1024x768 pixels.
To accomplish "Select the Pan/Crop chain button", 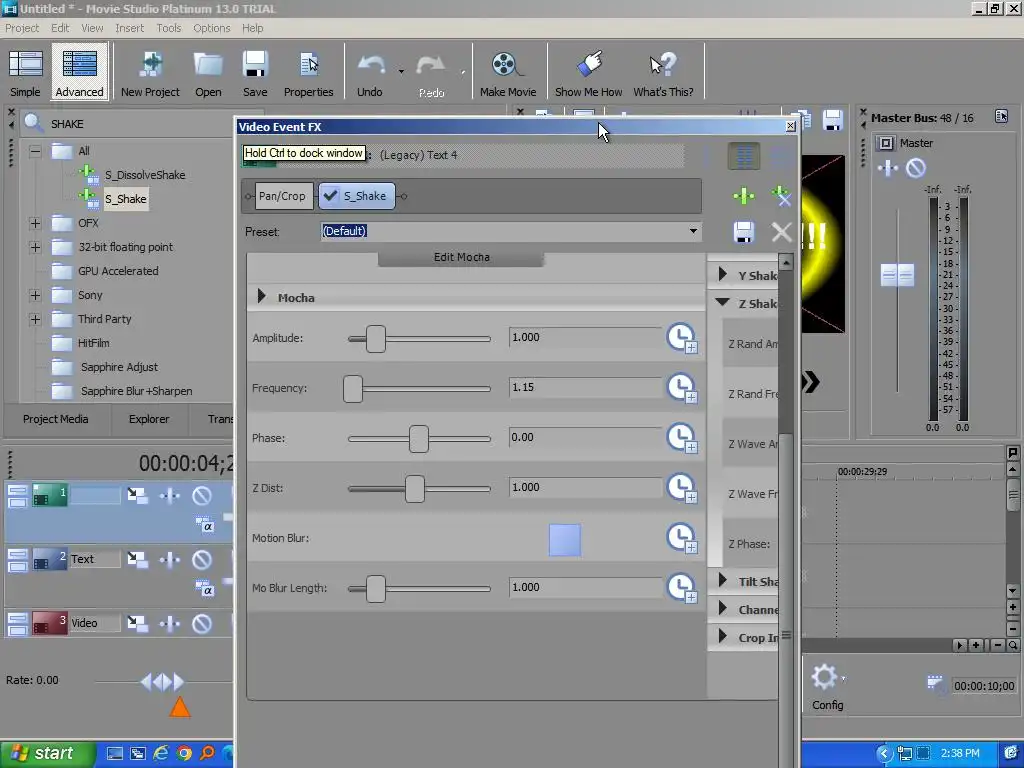I will [x=282, y=196].
